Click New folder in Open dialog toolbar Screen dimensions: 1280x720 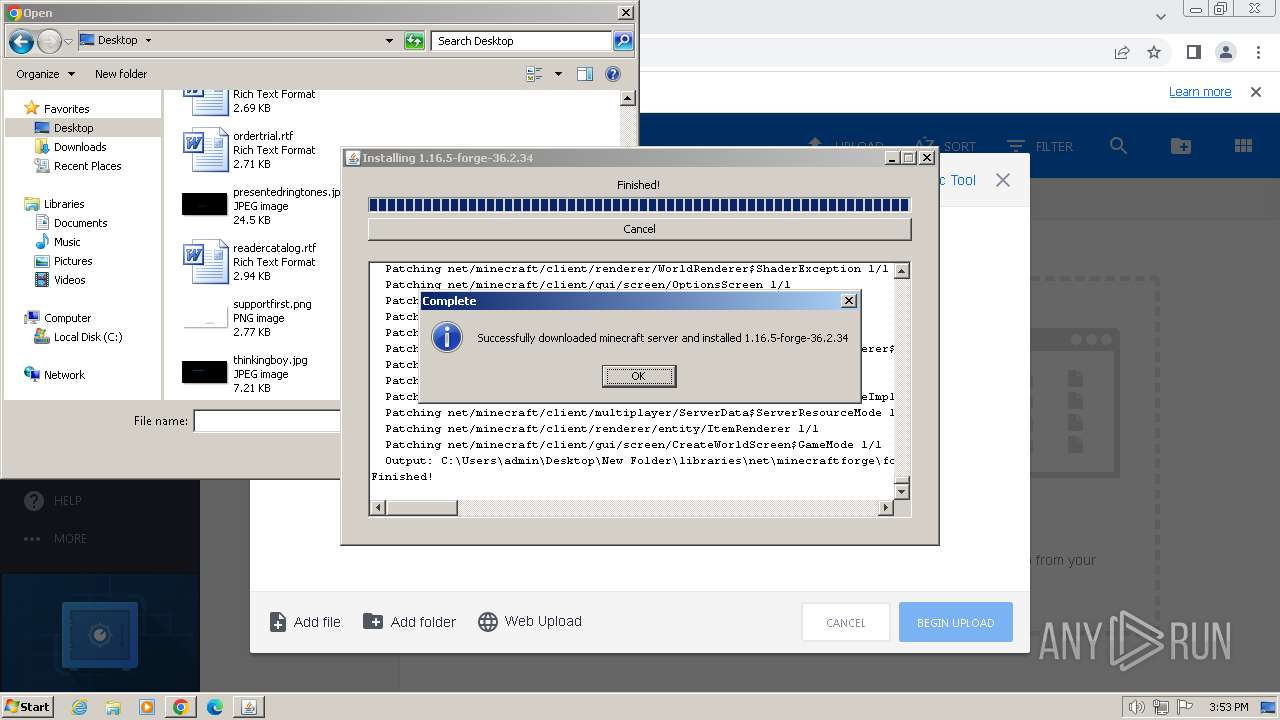(x=121, y=74)
